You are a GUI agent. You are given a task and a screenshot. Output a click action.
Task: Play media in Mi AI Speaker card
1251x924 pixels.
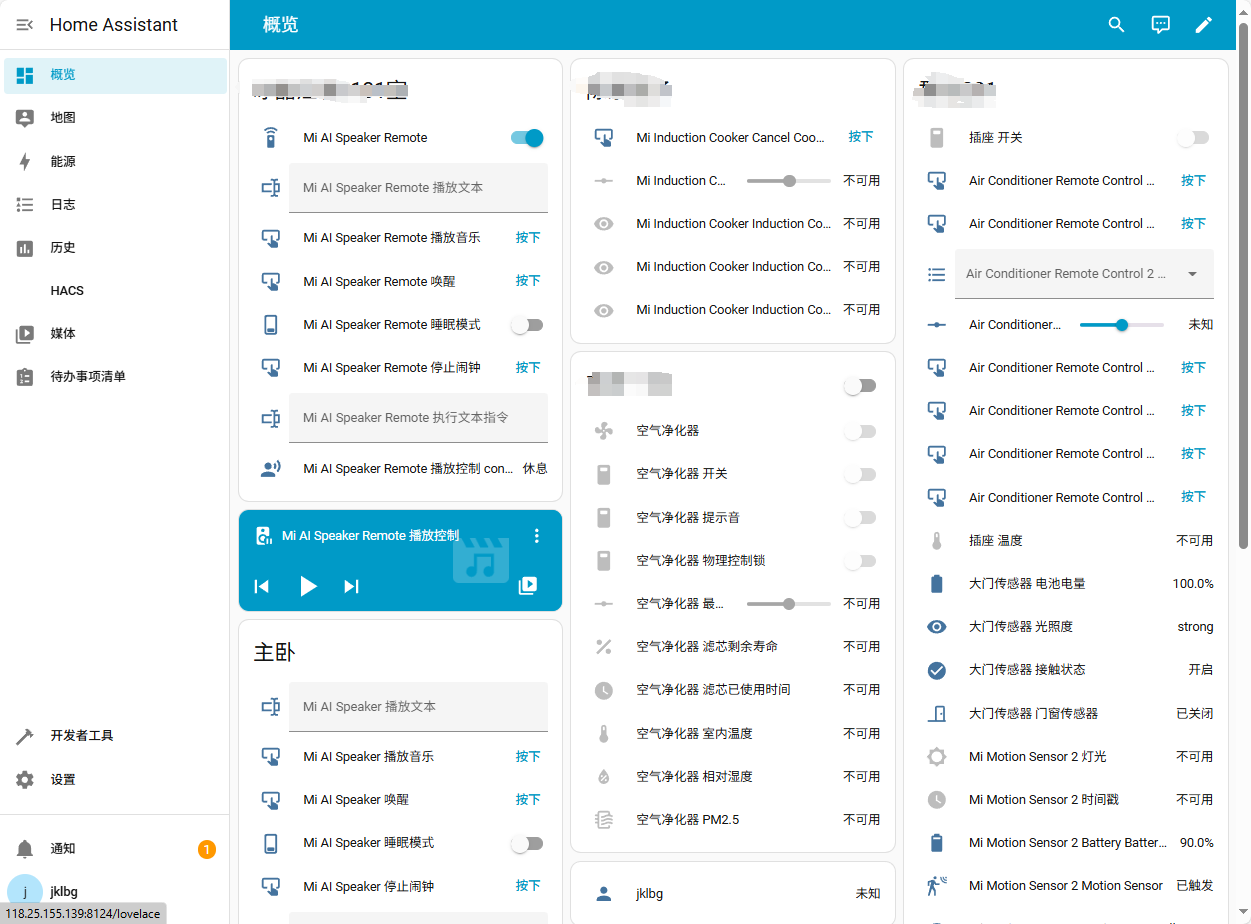(308, 586)
